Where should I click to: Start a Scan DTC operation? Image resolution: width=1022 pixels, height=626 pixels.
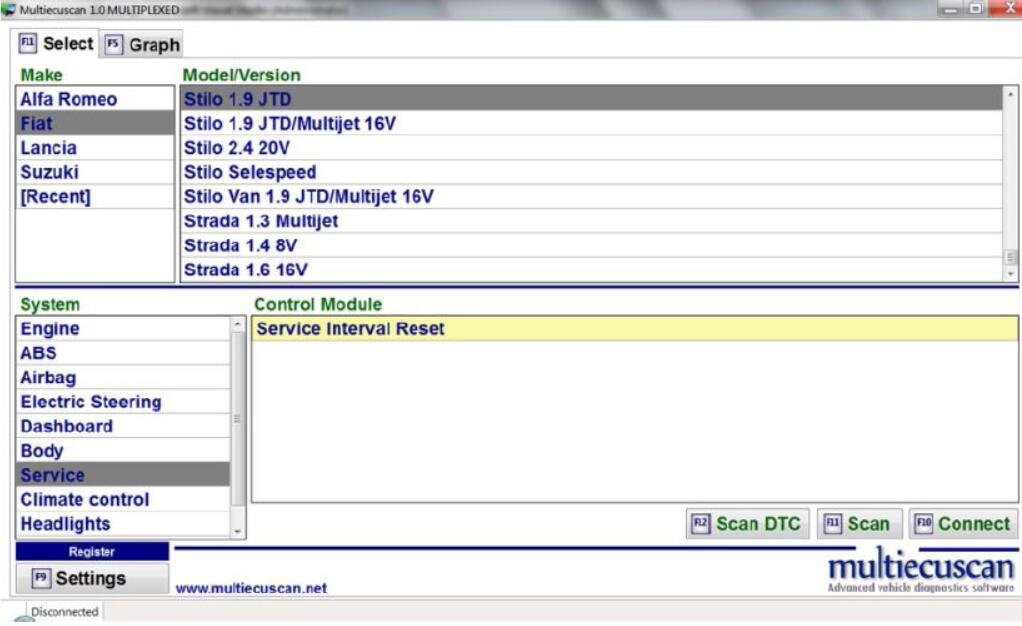[748, 524]
